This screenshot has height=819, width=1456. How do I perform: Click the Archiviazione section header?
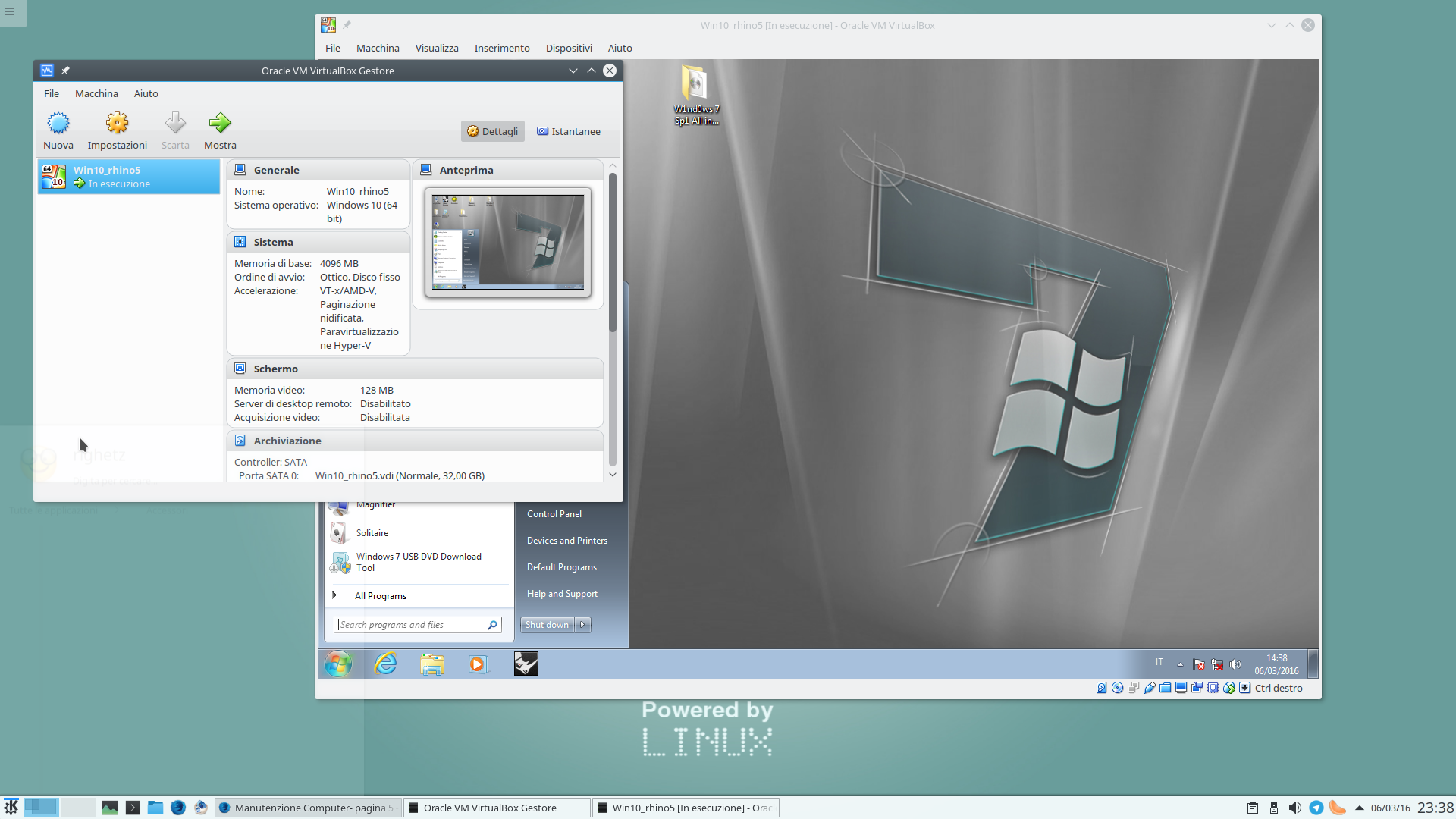click(415, 441)
